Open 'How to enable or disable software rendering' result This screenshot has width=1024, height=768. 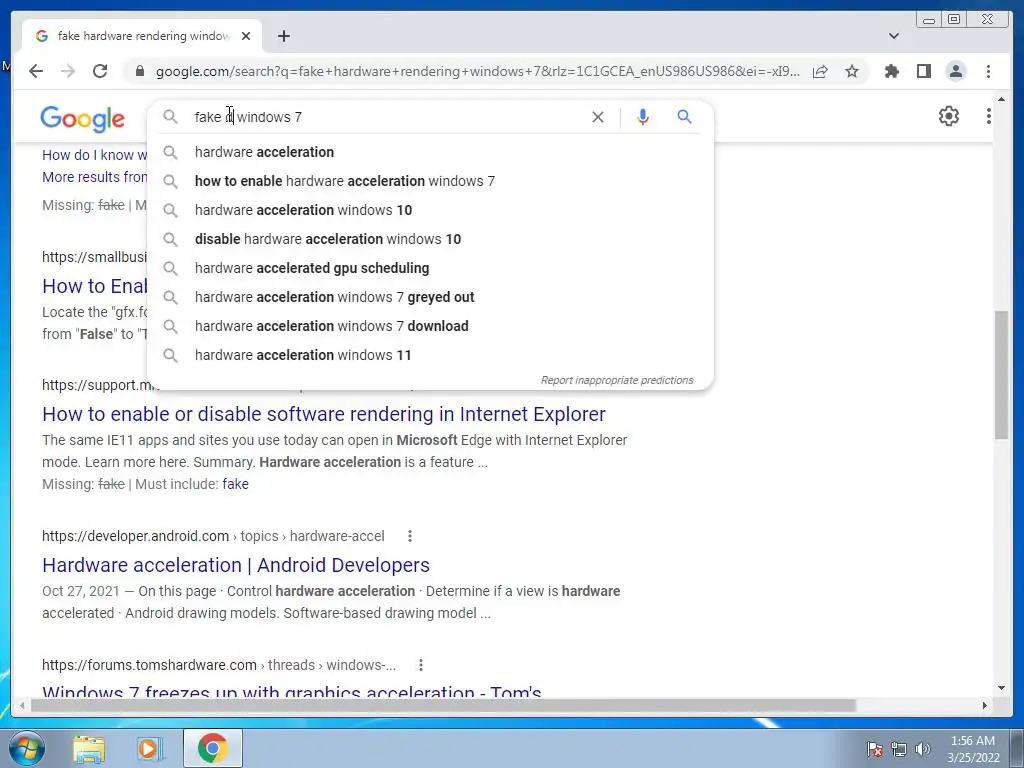coord(324,414)
